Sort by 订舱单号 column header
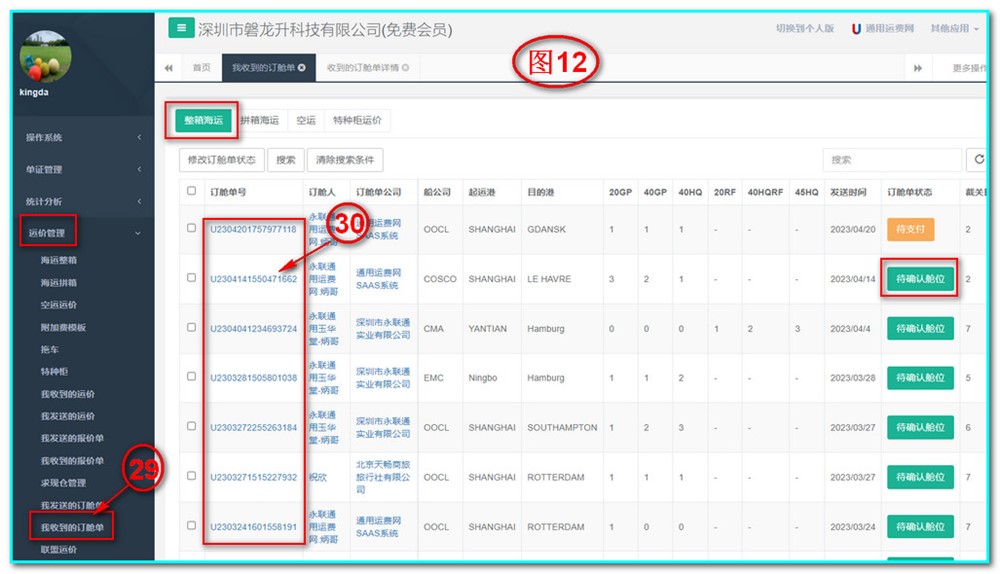 [x=228, y=192]
